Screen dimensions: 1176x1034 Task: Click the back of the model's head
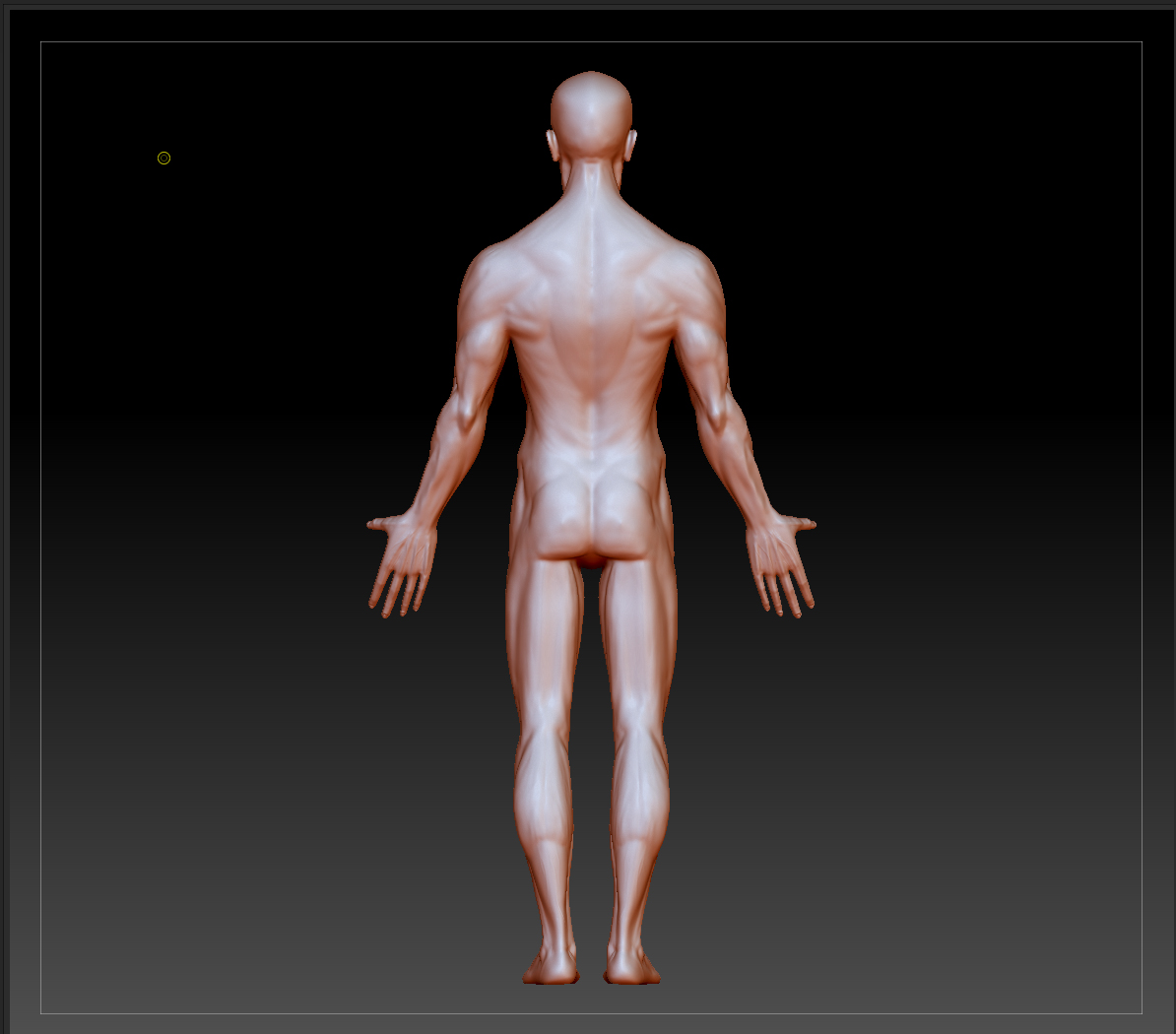[591, 110]
